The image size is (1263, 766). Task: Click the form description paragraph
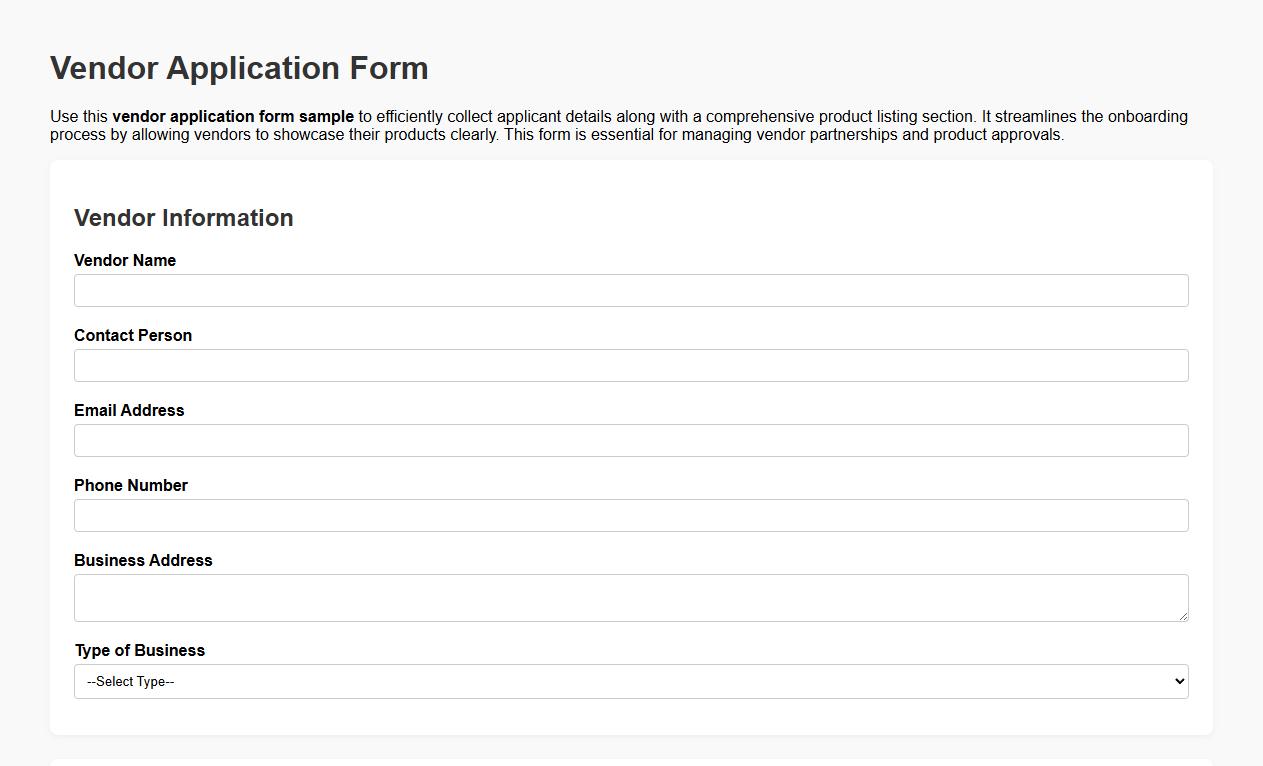click(x=618, y=125)
